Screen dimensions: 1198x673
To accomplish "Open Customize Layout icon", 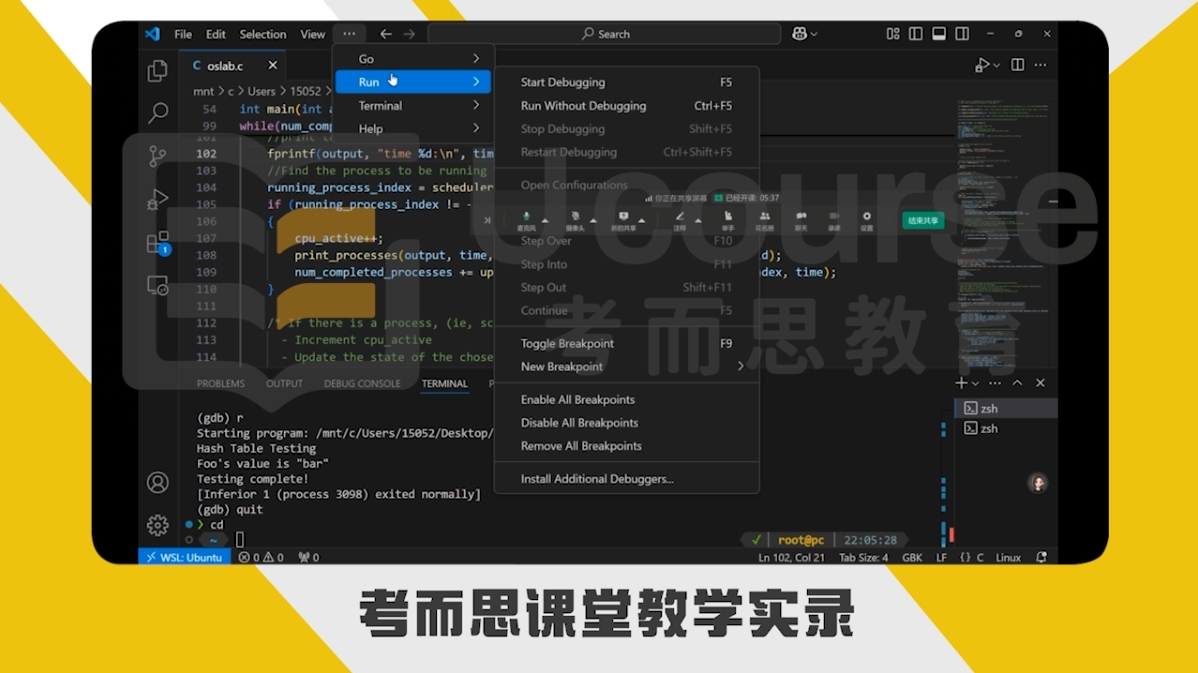I will [x=892, y=34].
